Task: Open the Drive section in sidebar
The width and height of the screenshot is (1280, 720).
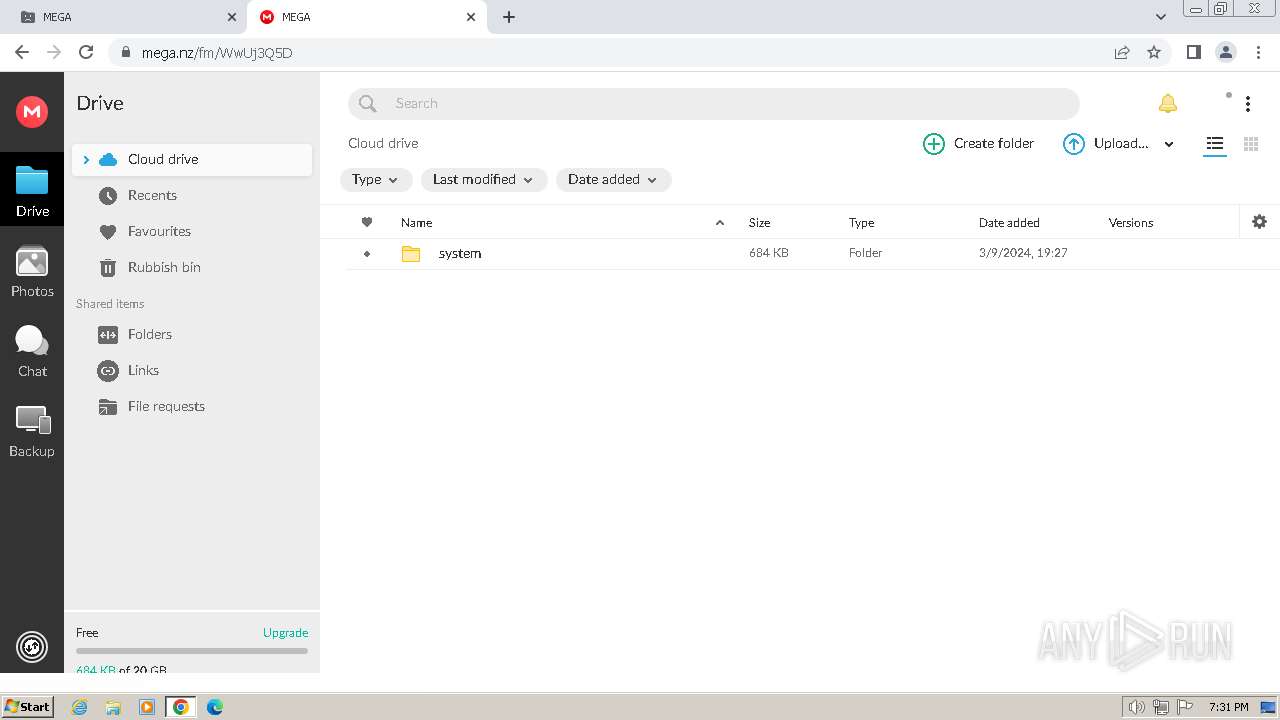Action: [x=32, y=190]
